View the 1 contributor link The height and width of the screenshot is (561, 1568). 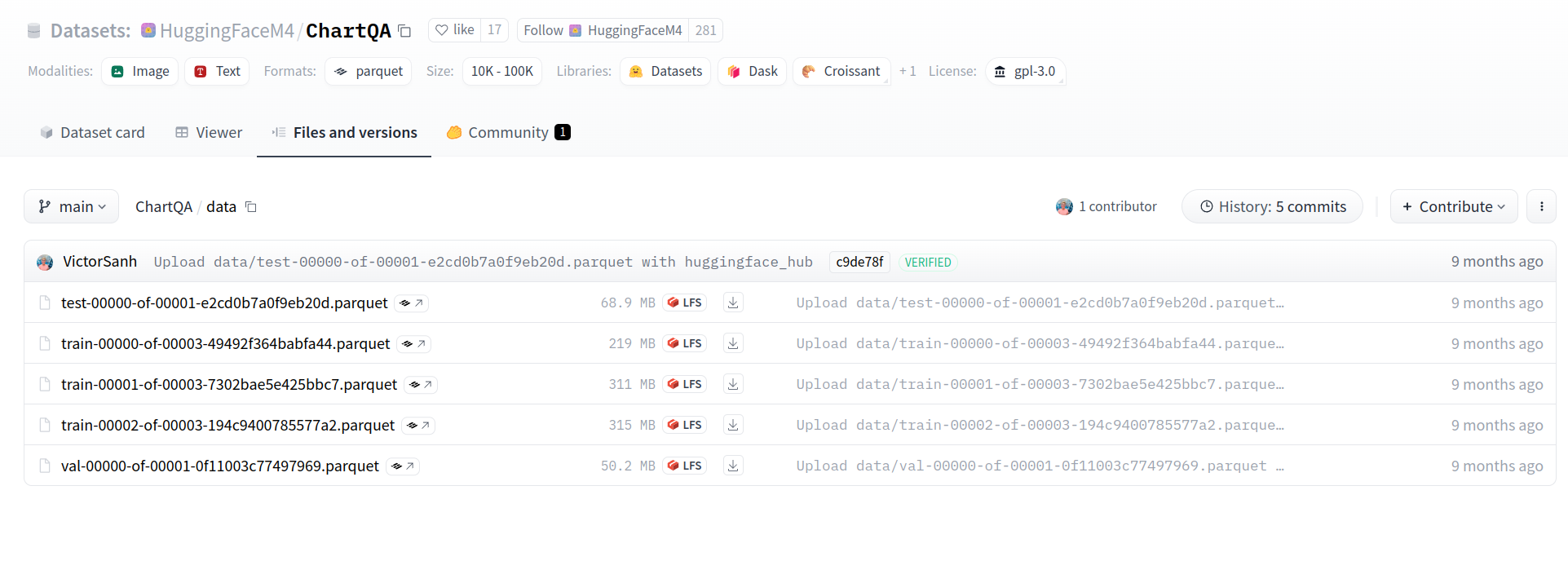[x=1106, y=206]
